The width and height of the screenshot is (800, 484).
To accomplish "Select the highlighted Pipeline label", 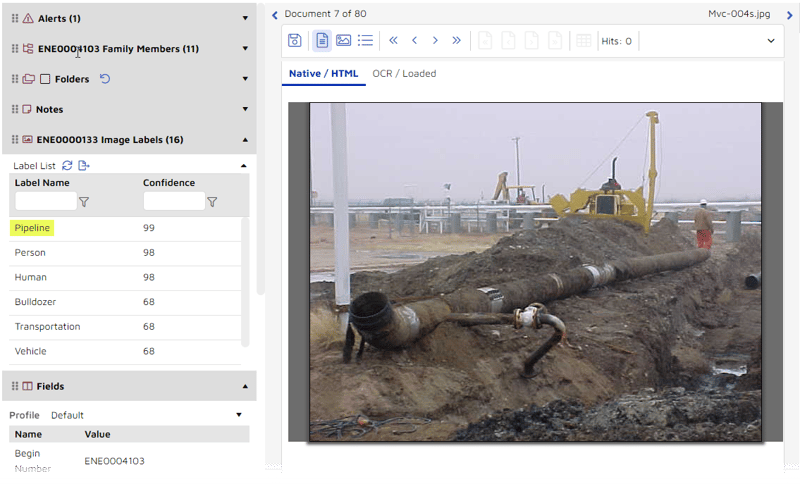I will click(32, 227).
